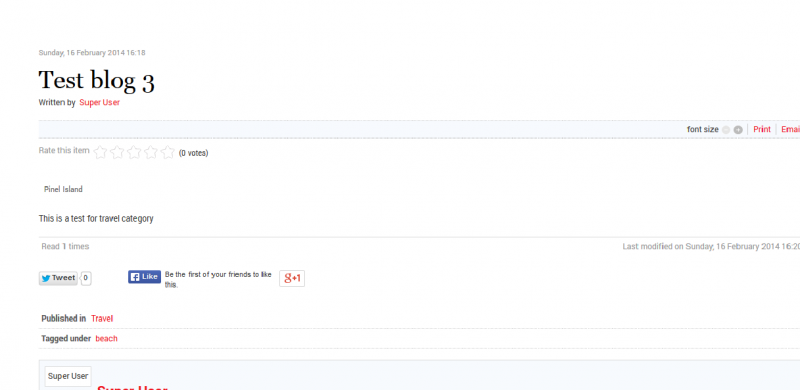The image size is (800, 390).
Task: Click the 'Read 1 times' text
Action: coord(65,247)
